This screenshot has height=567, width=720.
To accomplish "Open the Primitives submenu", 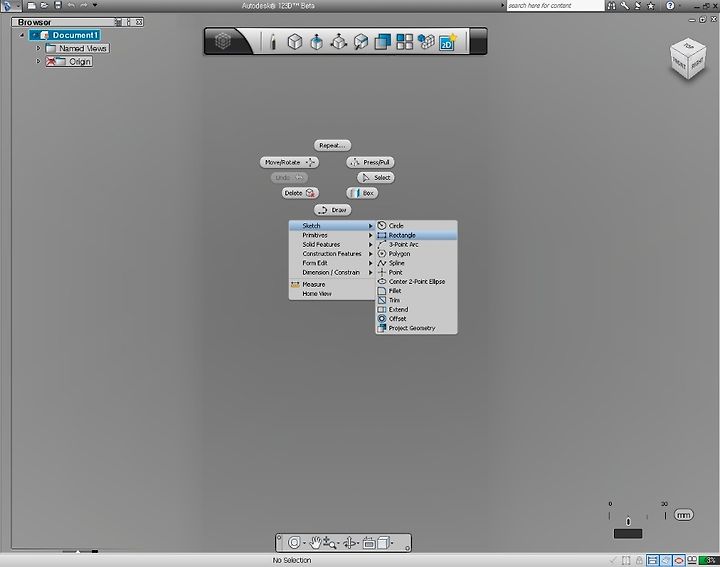I will pos(332,235).
